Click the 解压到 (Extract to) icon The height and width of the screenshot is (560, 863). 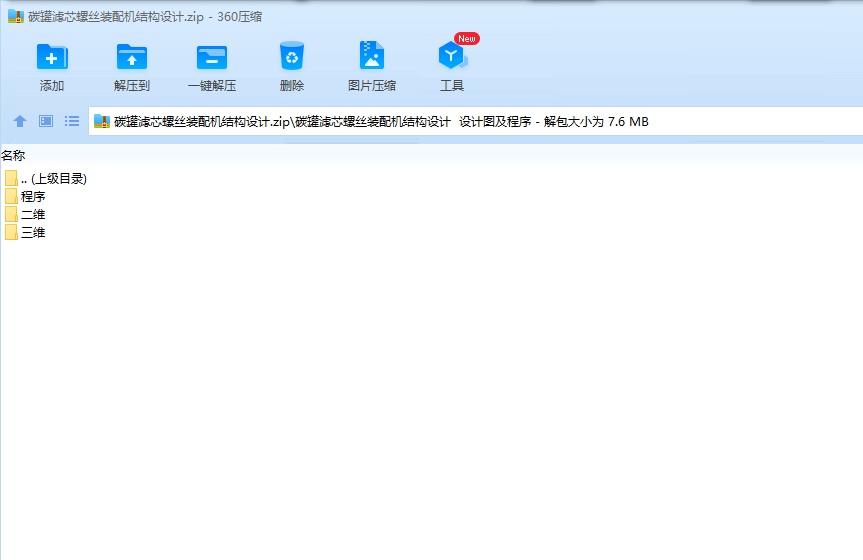click(x=132, y=57)
